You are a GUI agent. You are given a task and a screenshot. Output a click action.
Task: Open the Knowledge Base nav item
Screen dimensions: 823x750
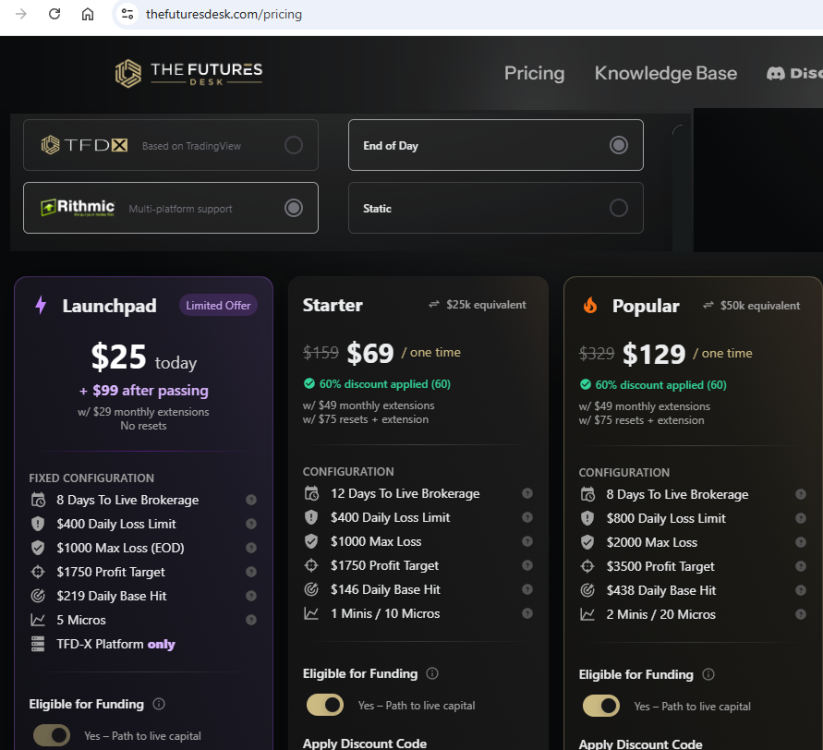coord(665,73)
